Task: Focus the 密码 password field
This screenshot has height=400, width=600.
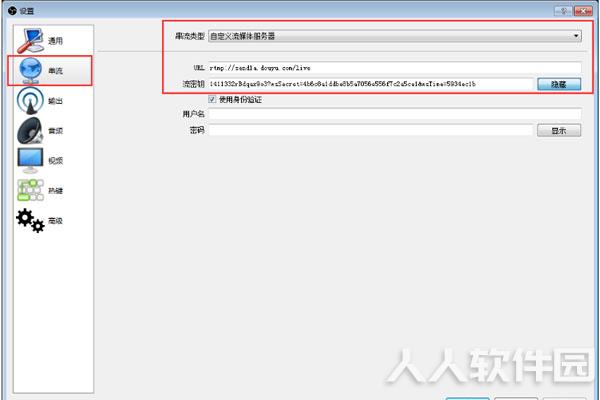Action: click(370, 130)
